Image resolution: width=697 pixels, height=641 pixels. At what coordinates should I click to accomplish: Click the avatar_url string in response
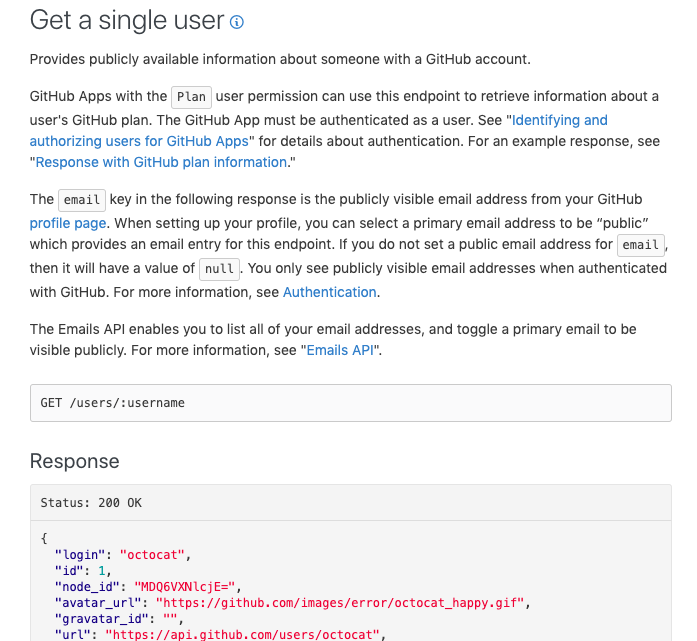tap(340, 603)
